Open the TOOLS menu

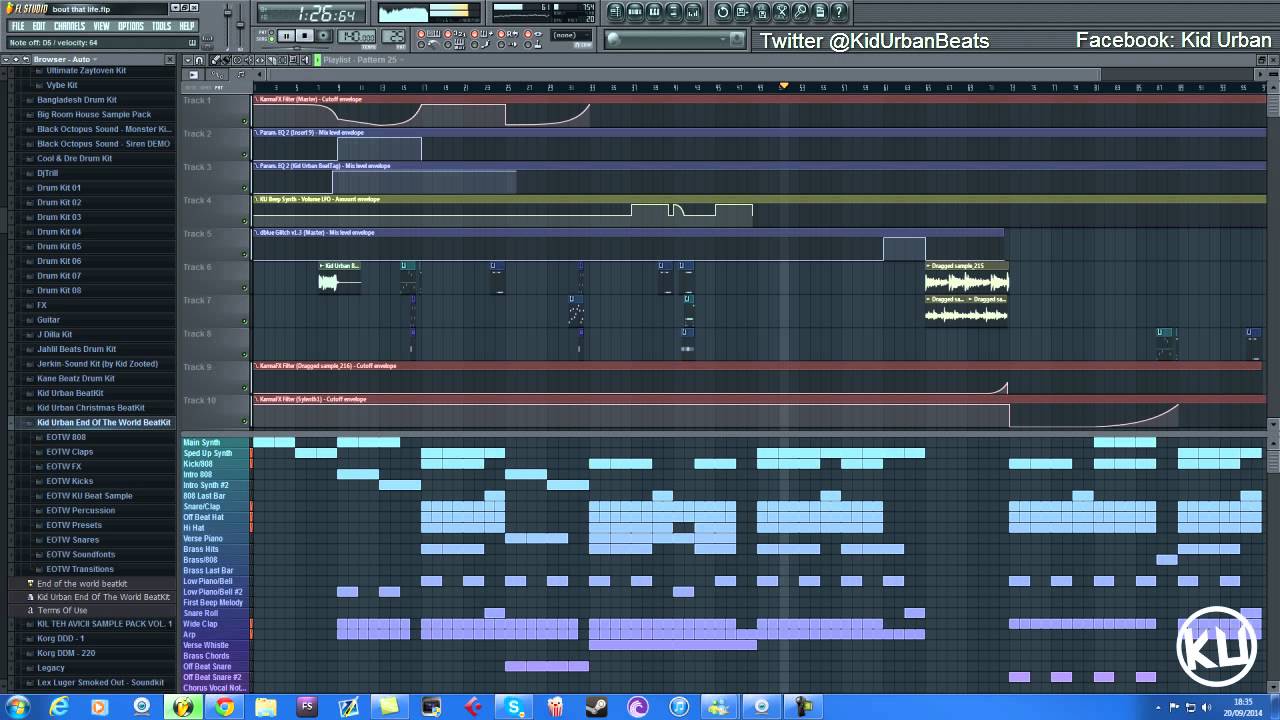pos(162,26)
